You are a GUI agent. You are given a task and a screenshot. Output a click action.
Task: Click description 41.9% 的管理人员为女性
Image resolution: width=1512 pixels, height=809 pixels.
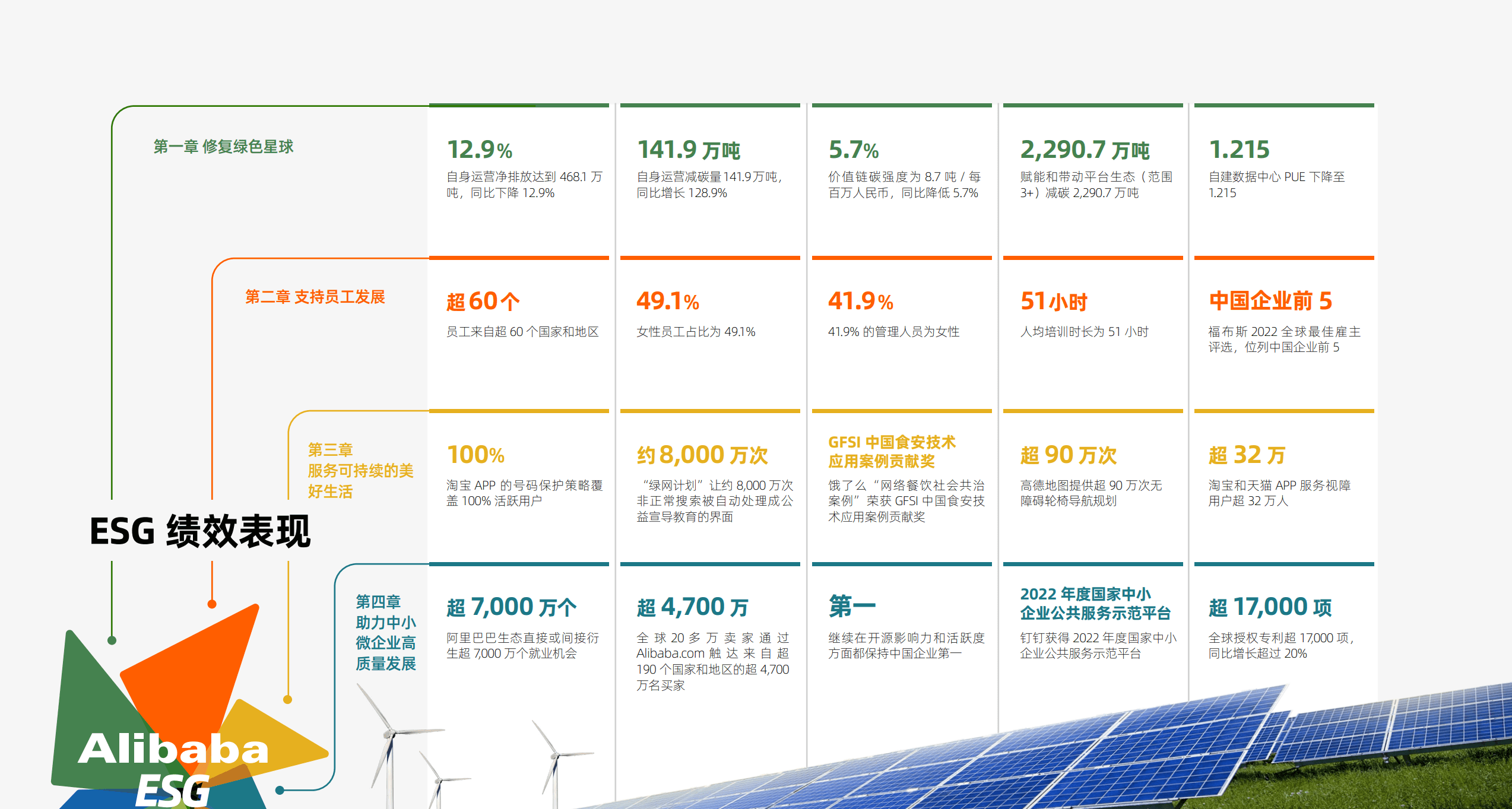tap(893, 332)
